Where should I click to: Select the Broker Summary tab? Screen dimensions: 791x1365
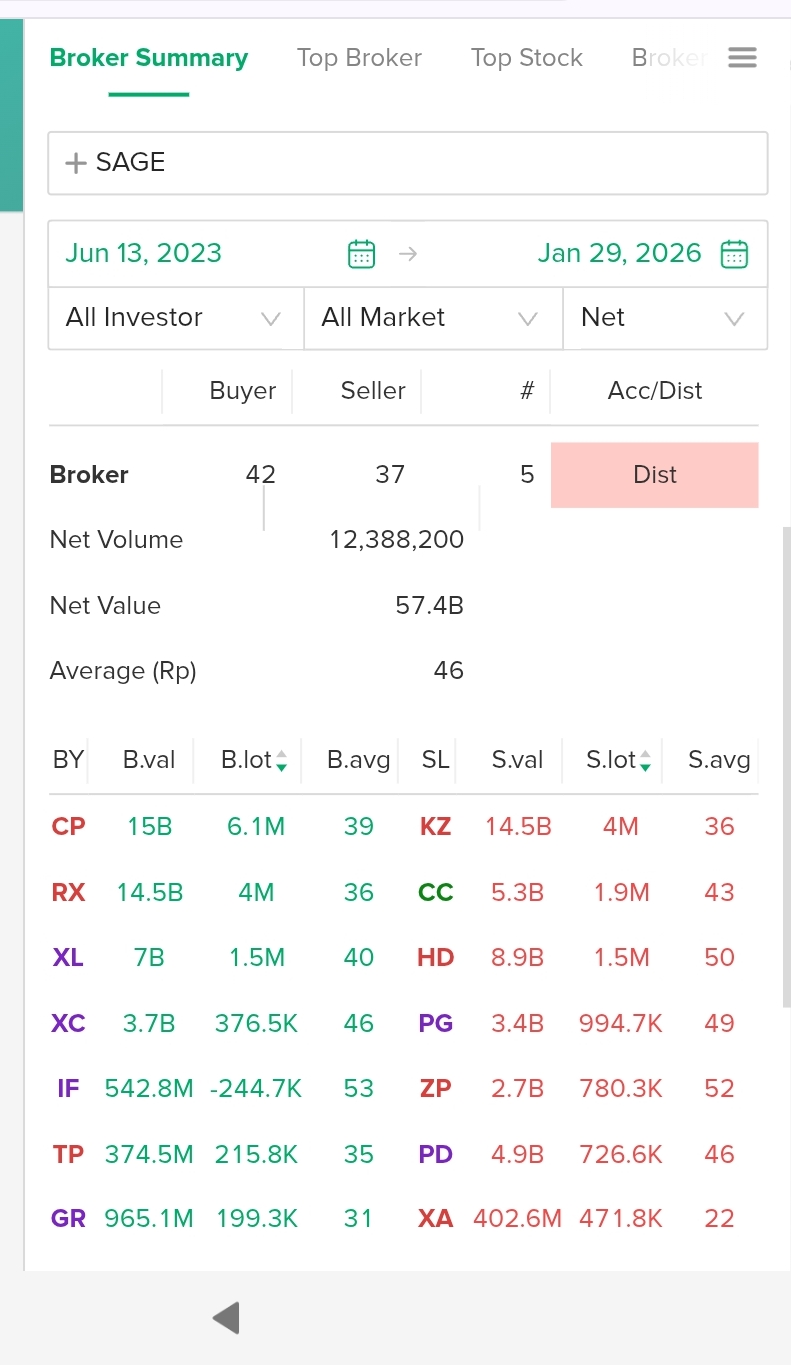(149, 58)
